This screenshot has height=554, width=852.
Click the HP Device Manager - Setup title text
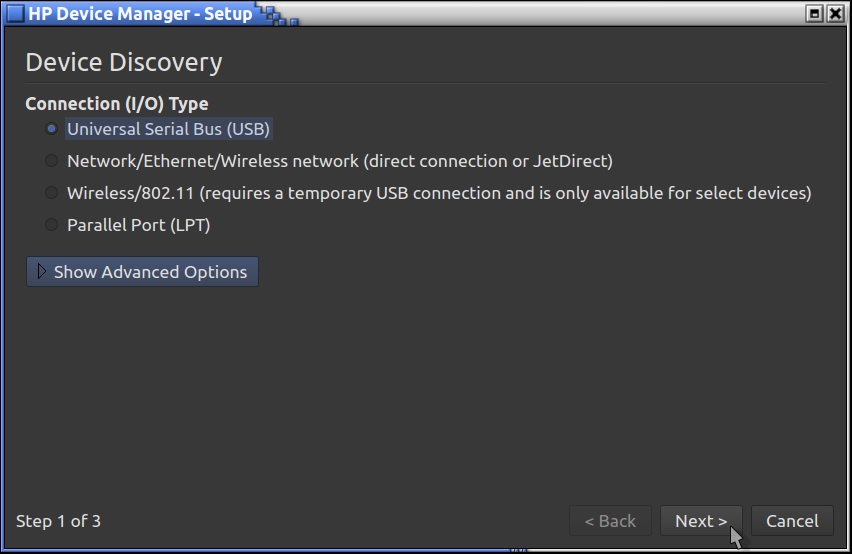(139, 13)
